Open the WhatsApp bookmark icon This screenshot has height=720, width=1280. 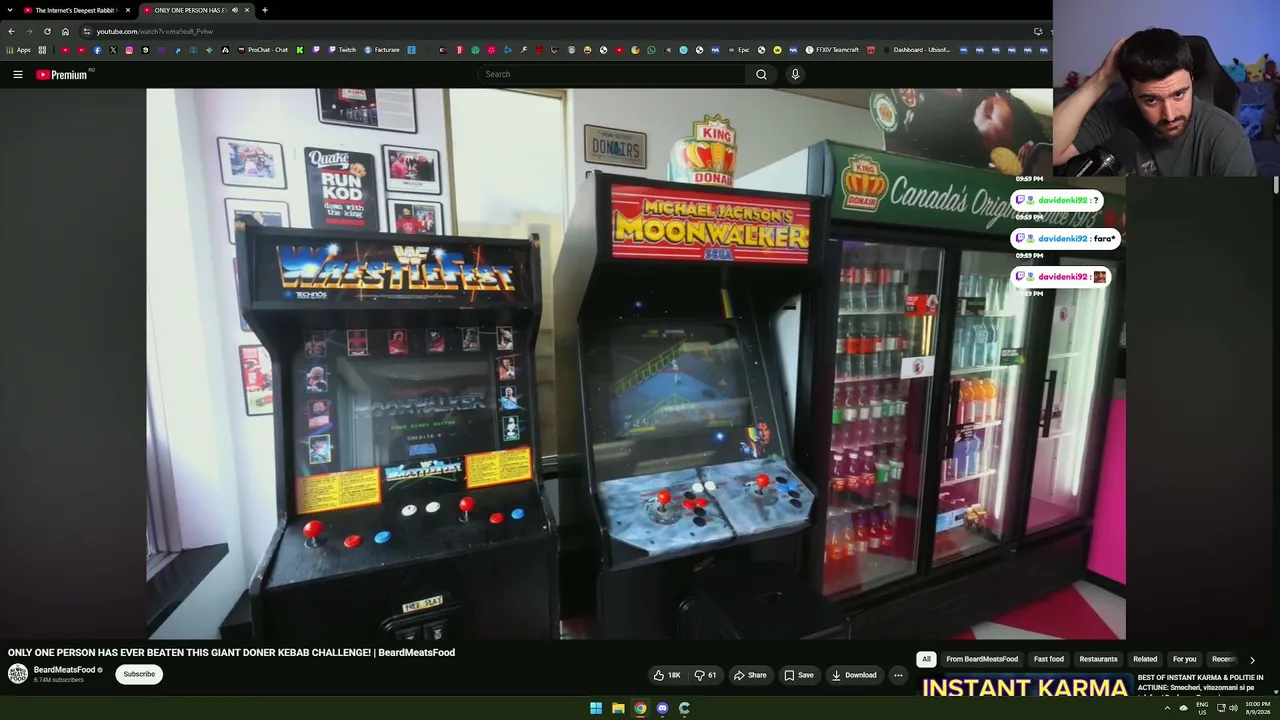click(652, 50)
